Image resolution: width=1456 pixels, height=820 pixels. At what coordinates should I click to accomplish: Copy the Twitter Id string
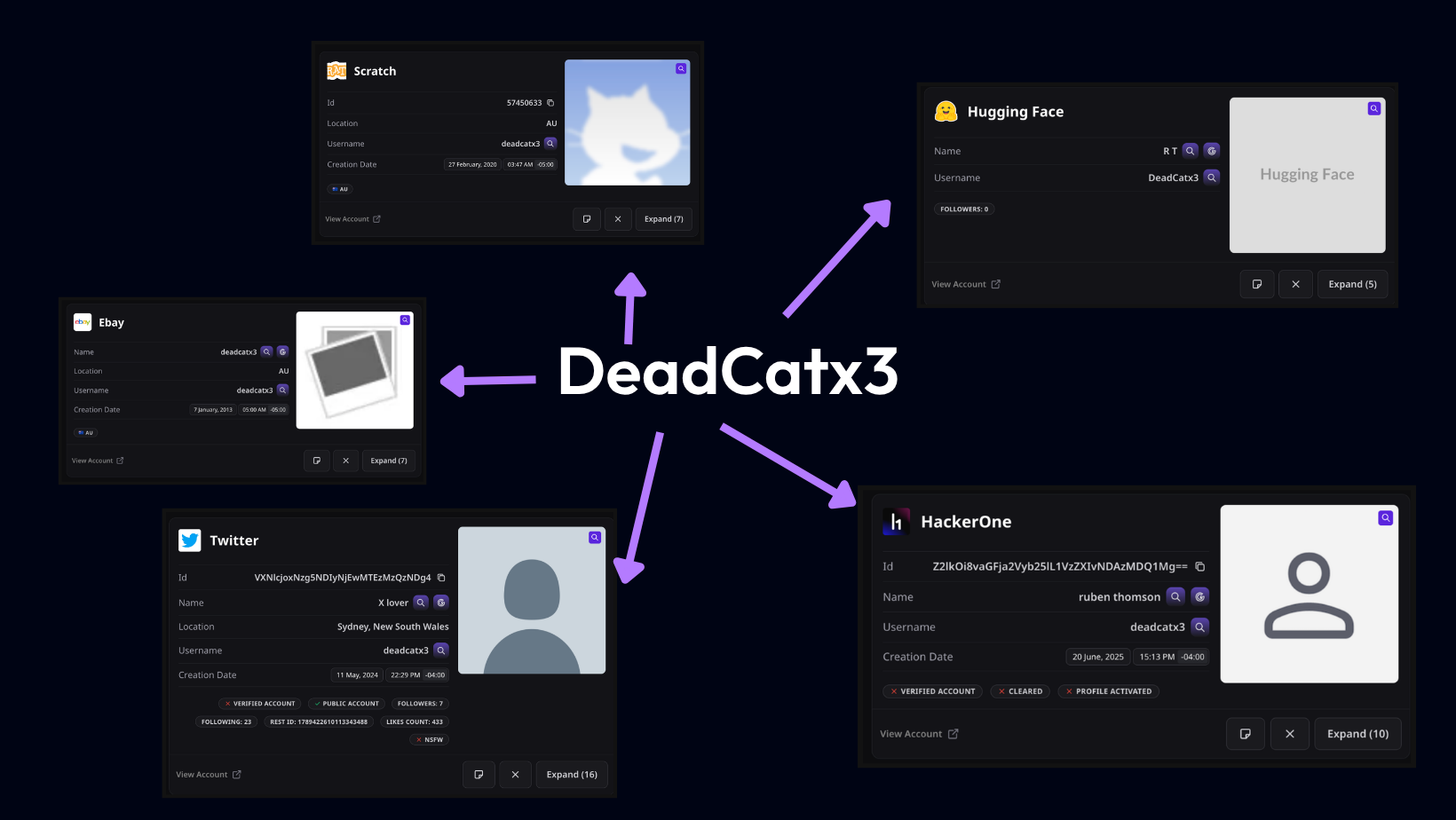click(x=441, y=578)
